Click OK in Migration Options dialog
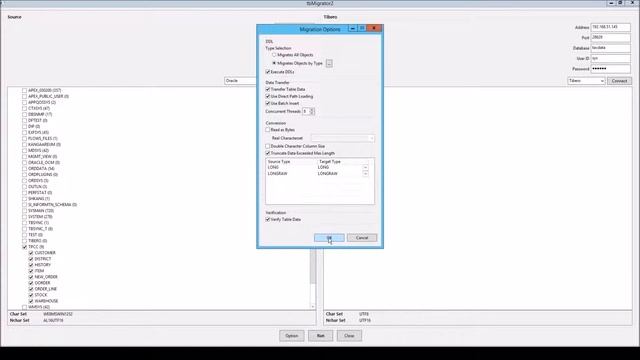 pos(329,238)
